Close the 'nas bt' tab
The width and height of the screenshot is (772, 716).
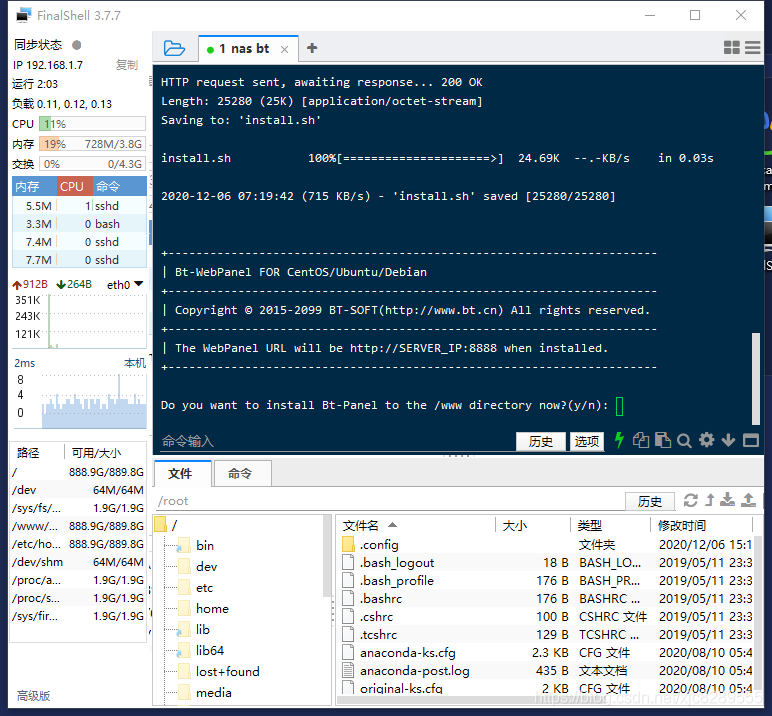tap(284, 49)
